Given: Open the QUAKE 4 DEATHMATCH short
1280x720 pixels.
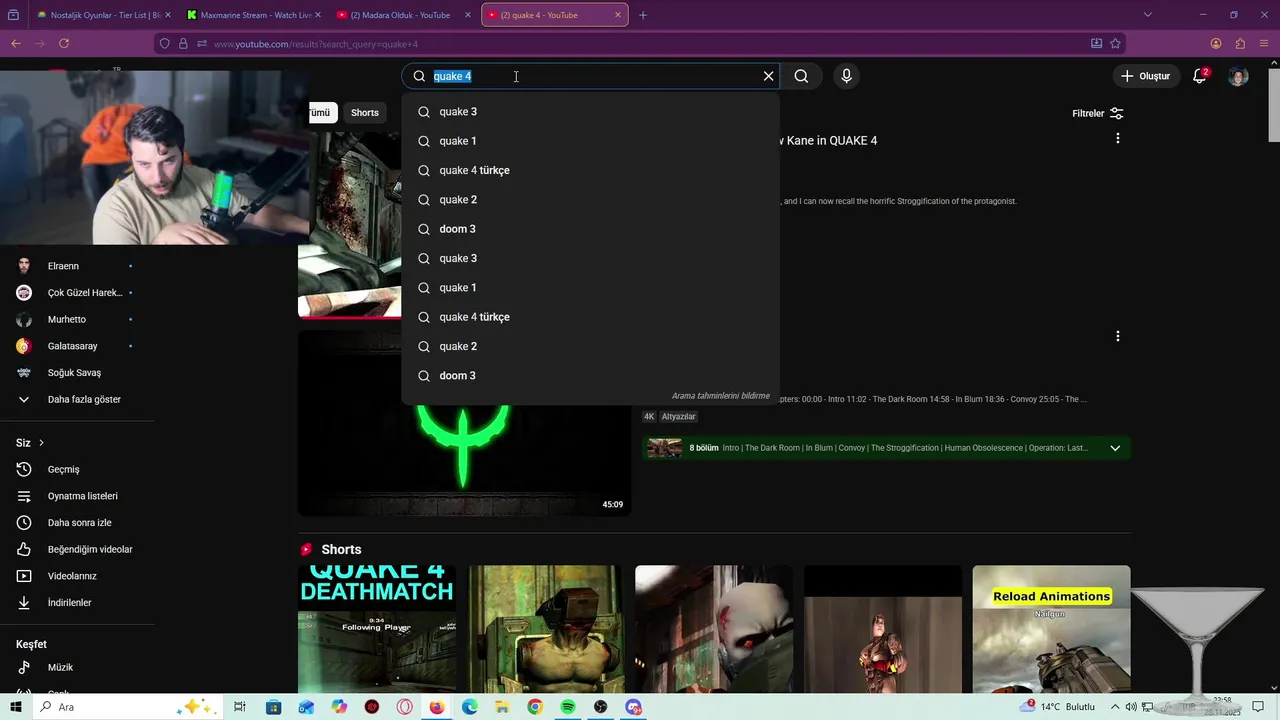Looking at the screenshot, I should pos(377,629).
